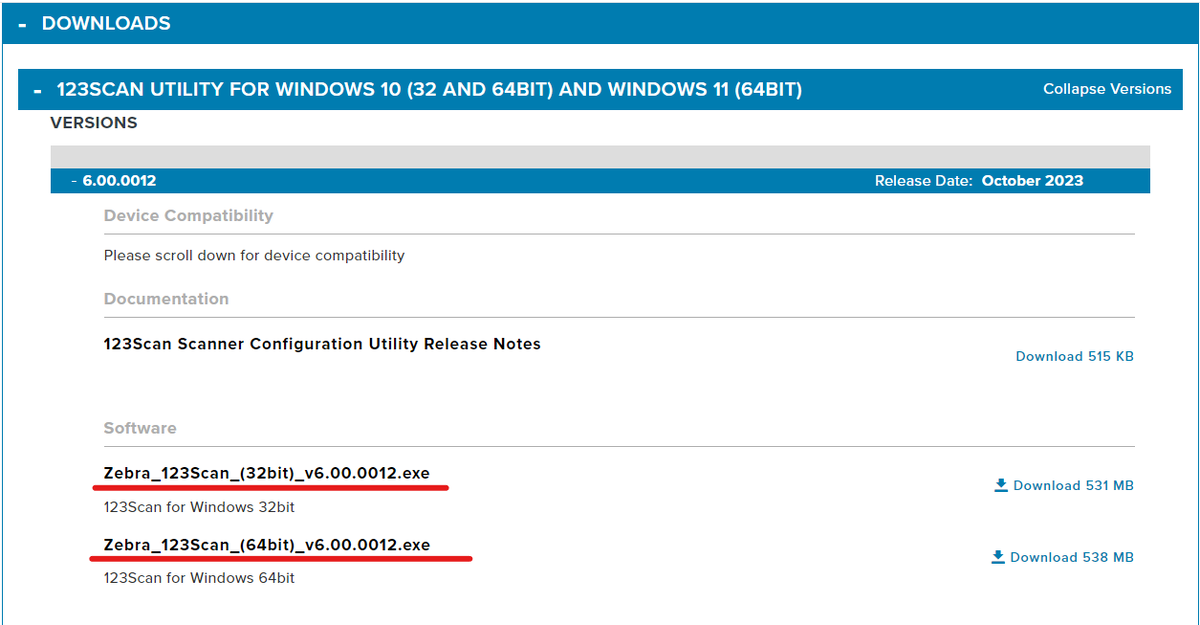Image resolution: width=1200 pixels, height=625 pixels.
Task: Collapse version 6.00.0012 row
Action: 600,181
